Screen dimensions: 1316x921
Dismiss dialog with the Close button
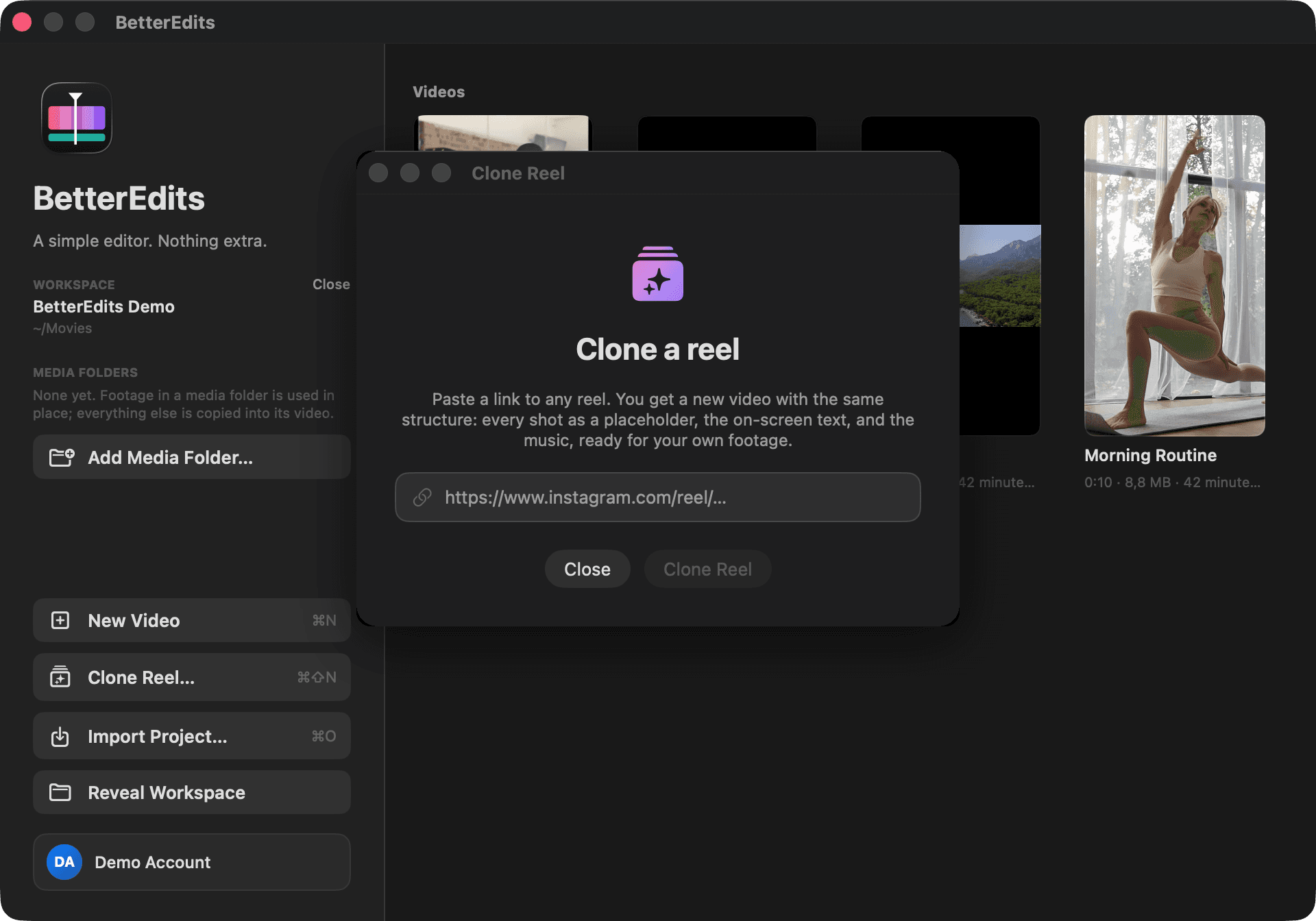587,569
